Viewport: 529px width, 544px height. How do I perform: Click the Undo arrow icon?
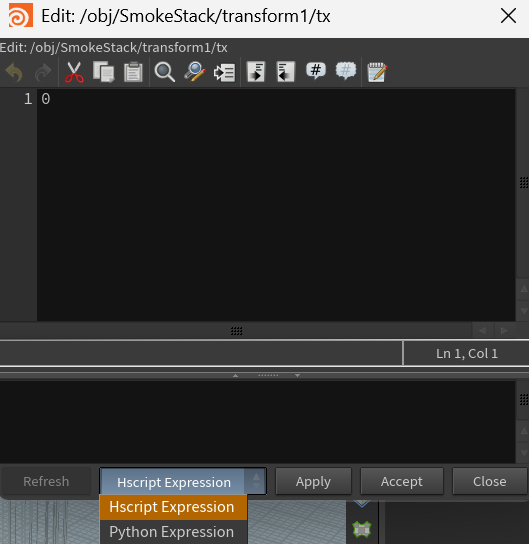[x=14, y=72]
